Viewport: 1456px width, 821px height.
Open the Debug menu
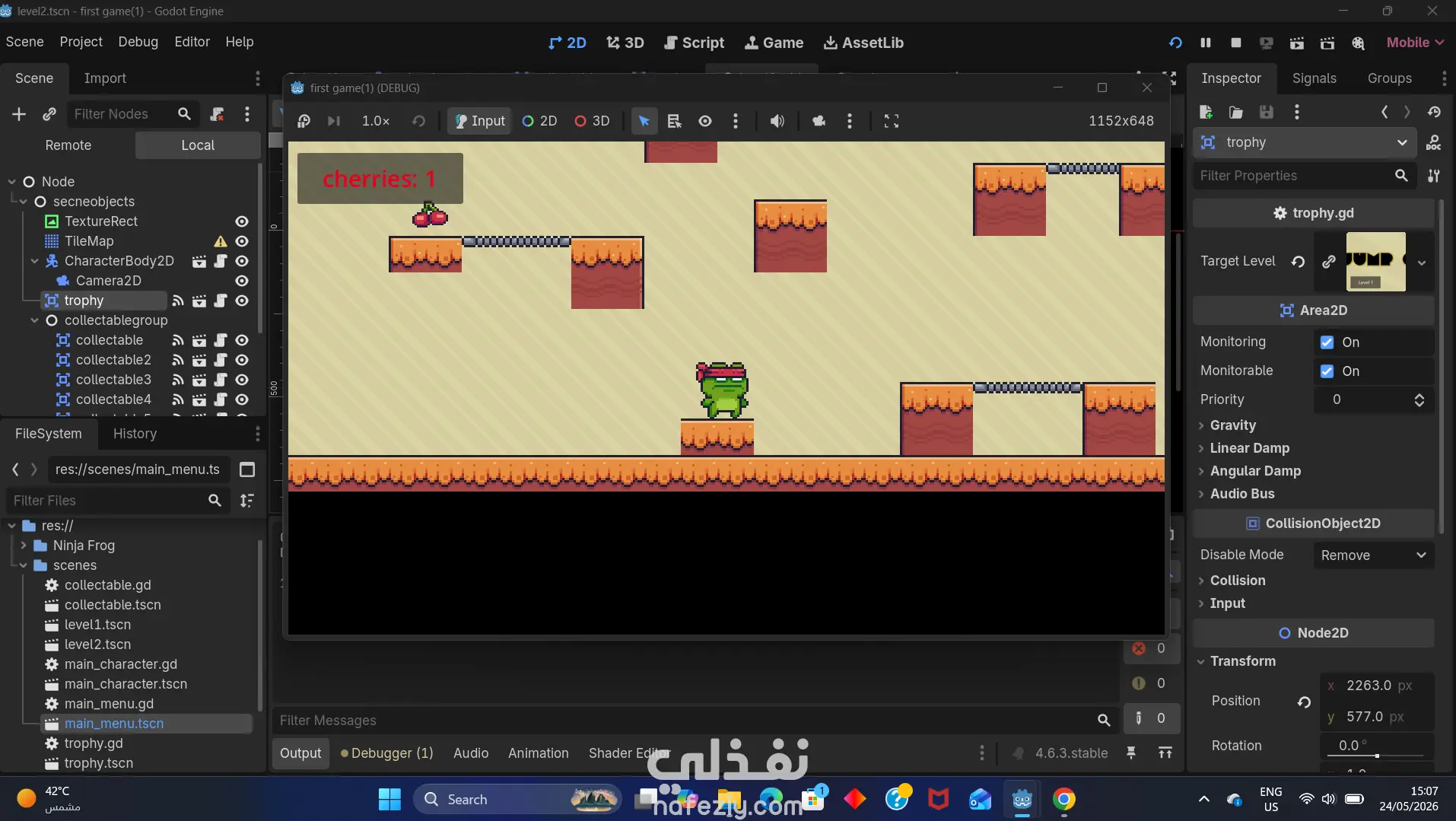(138, 42)
